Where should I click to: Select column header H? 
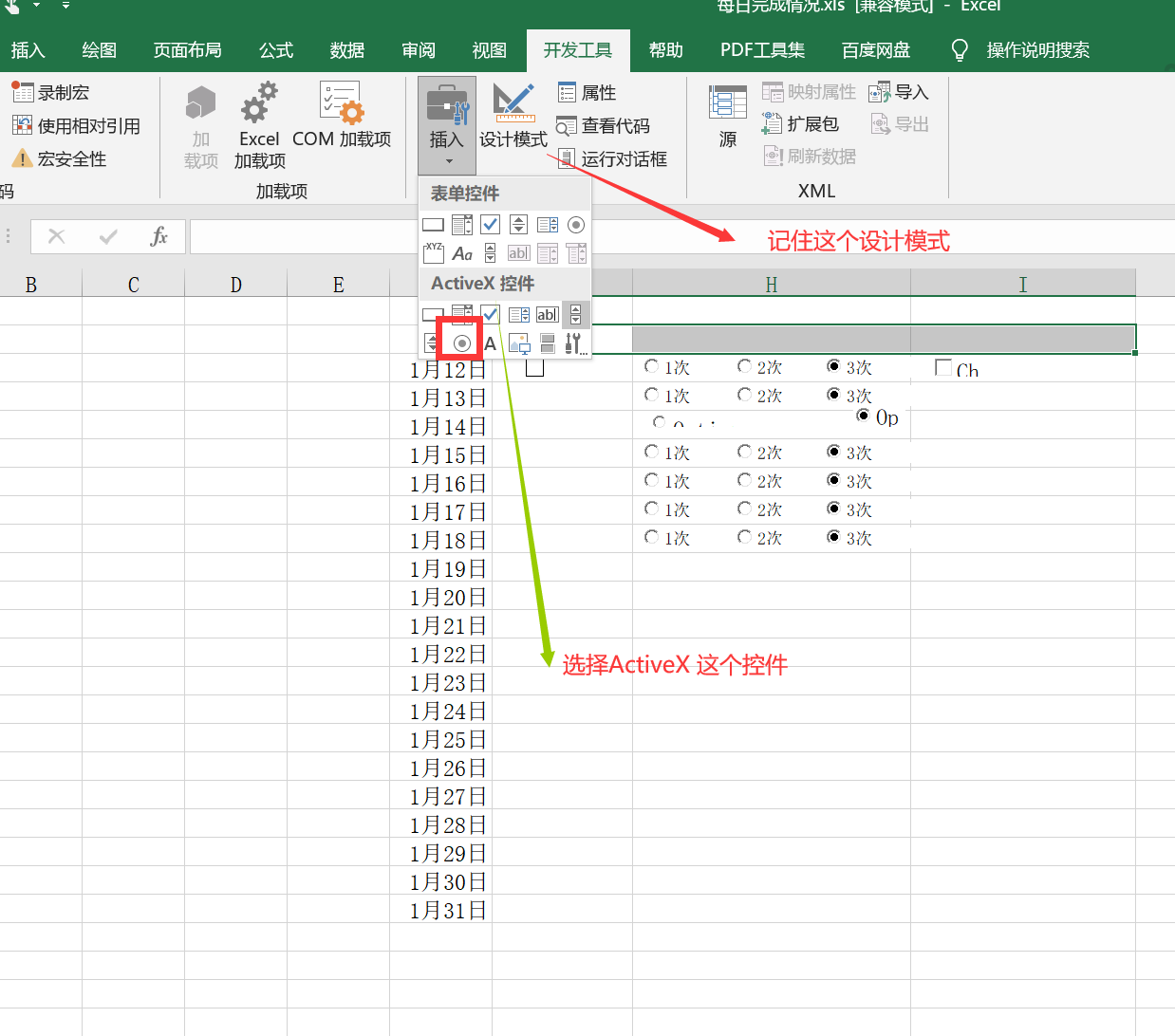coord(772,284)
